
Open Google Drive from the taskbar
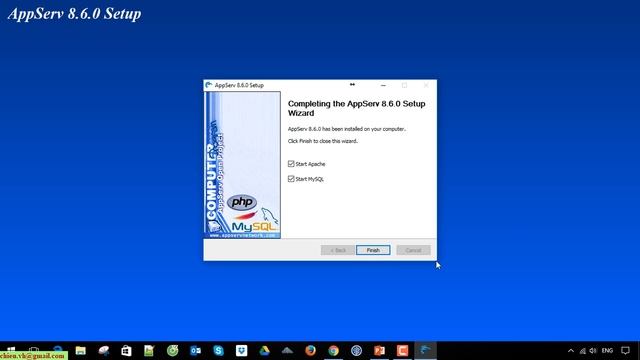[x=264, y=351]
